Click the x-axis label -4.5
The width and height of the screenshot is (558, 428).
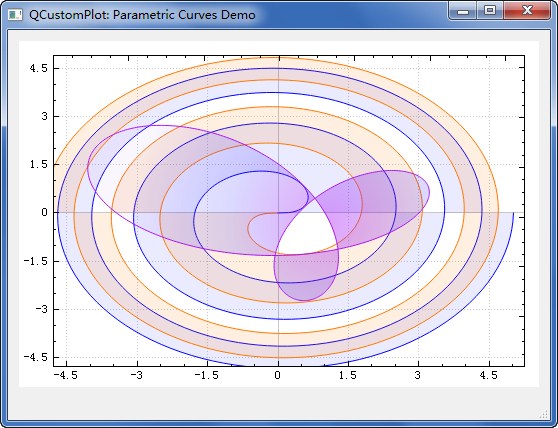click(x=65, y=376)
